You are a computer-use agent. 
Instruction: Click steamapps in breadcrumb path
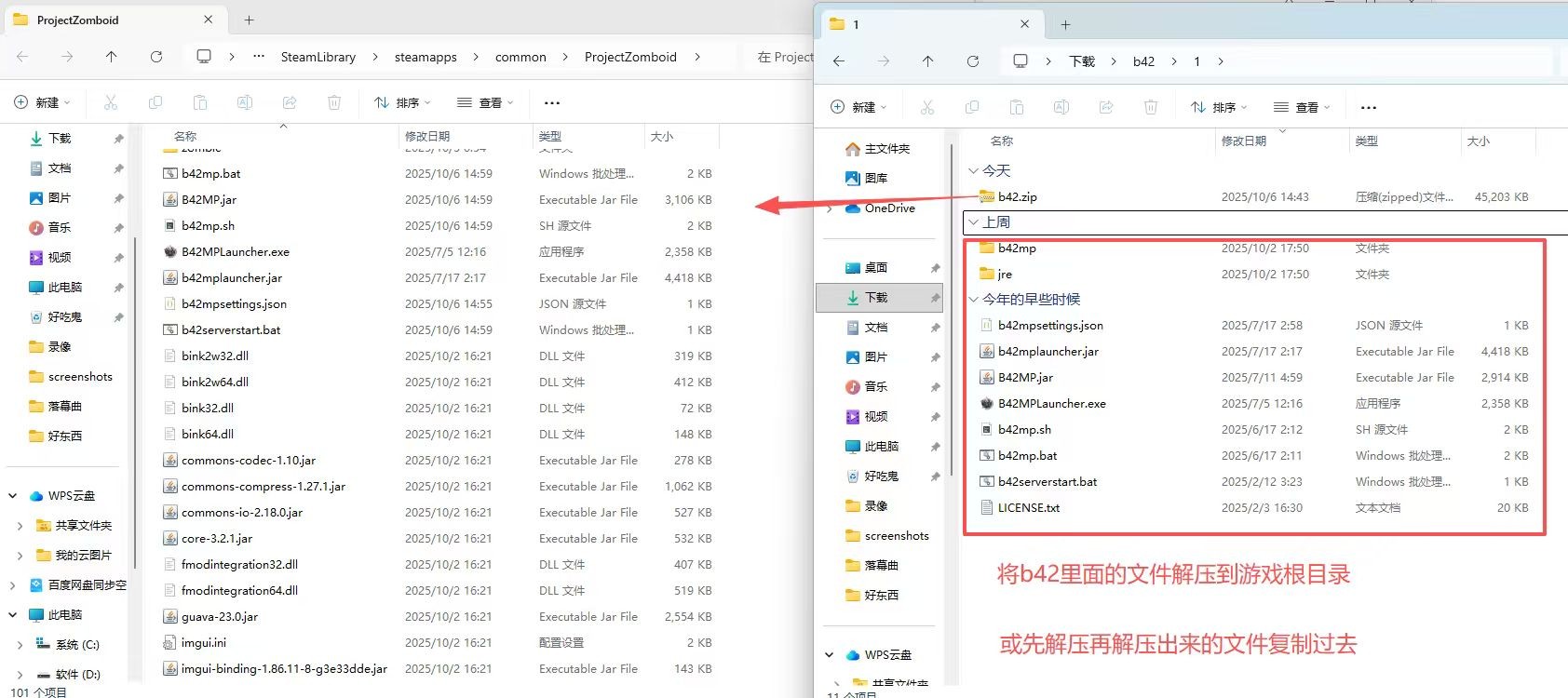pyautogui.click(x=426, y=57)
